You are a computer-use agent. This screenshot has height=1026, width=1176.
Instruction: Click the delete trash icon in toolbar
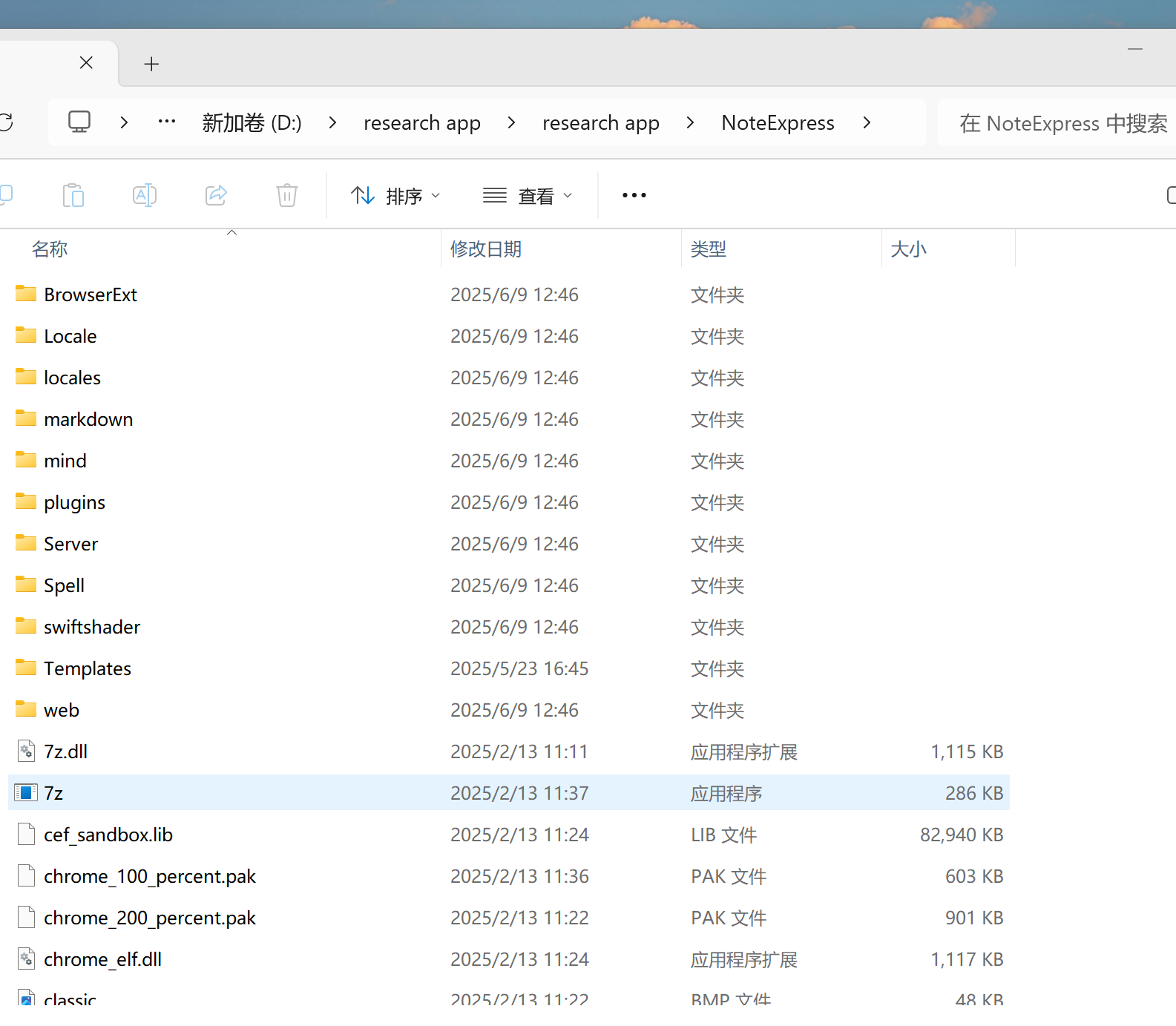(x=287, y=195)
